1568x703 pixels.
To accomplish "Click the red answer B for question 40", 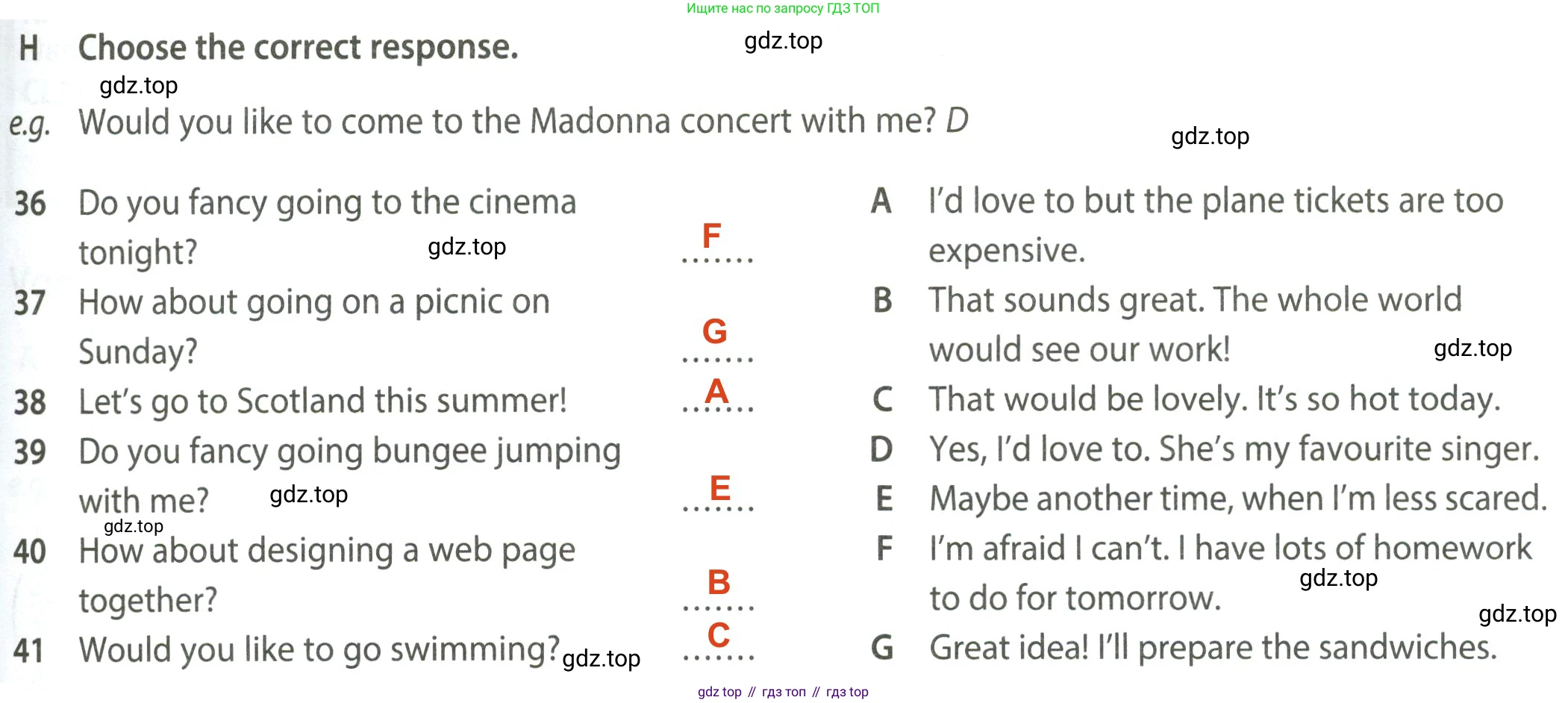I will (719, 582).
